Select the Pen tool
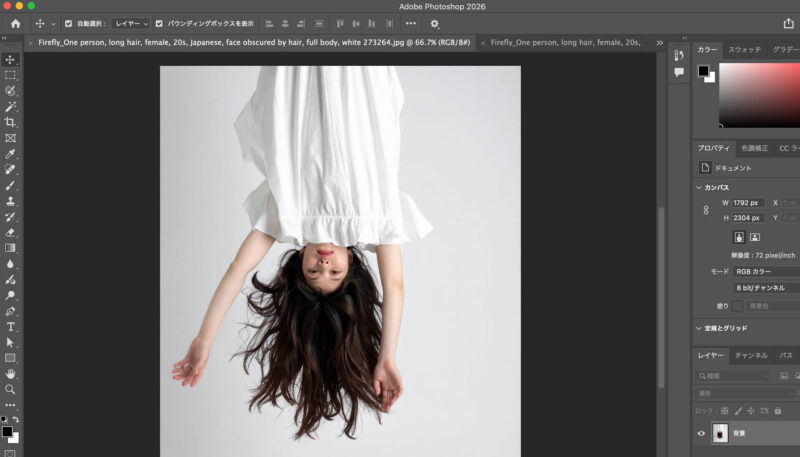800x457 pixels. [10, 311]
